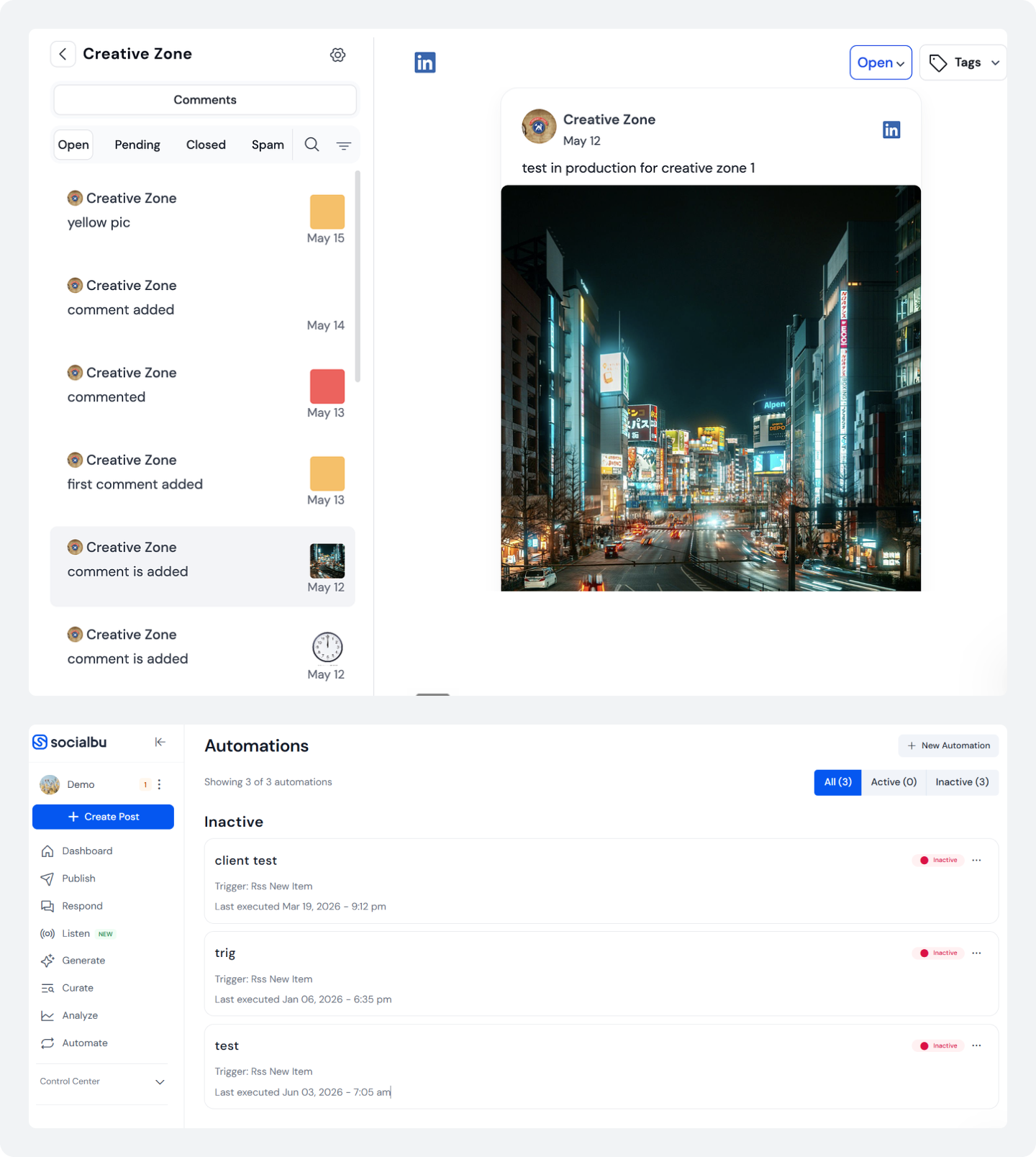Click 'Last executed Jun 03, 2026 - 7:05 am'
This screenshot has width=1036, height=1157.
coord(303,1092)
